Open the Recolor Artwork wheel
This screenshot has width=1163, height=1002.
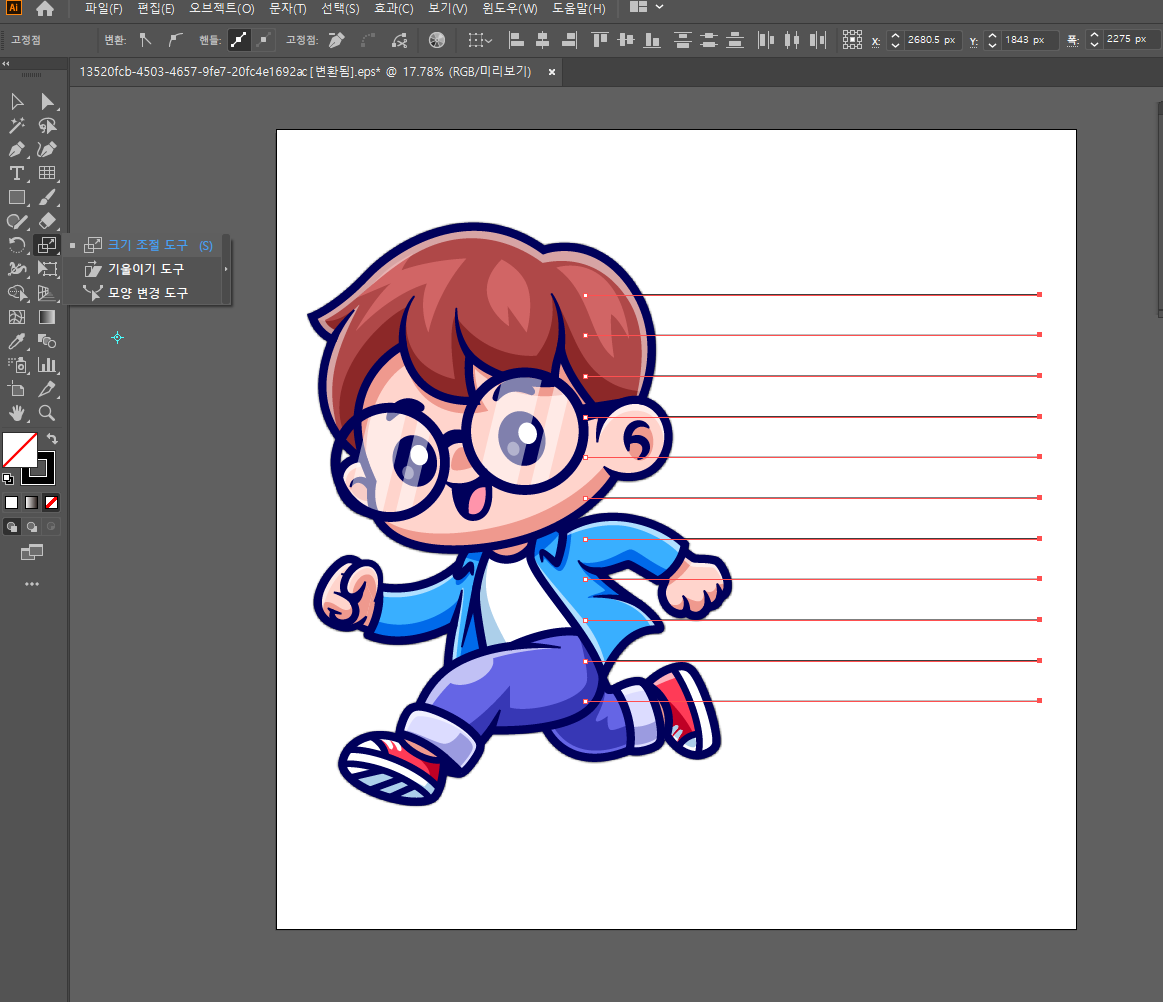(437, 40)
